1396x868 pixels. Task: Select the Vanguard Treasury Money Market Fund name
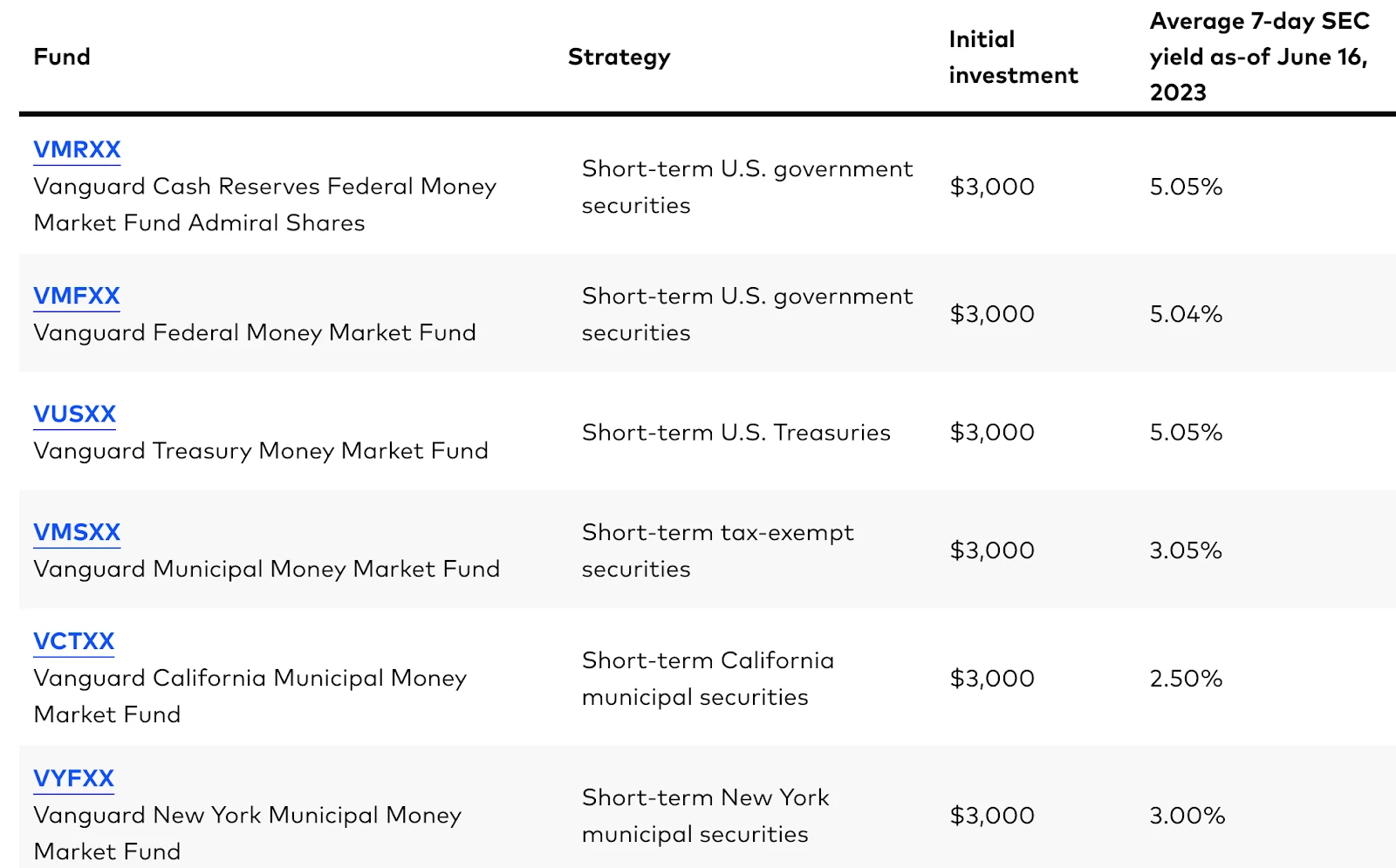click(261, 451)
